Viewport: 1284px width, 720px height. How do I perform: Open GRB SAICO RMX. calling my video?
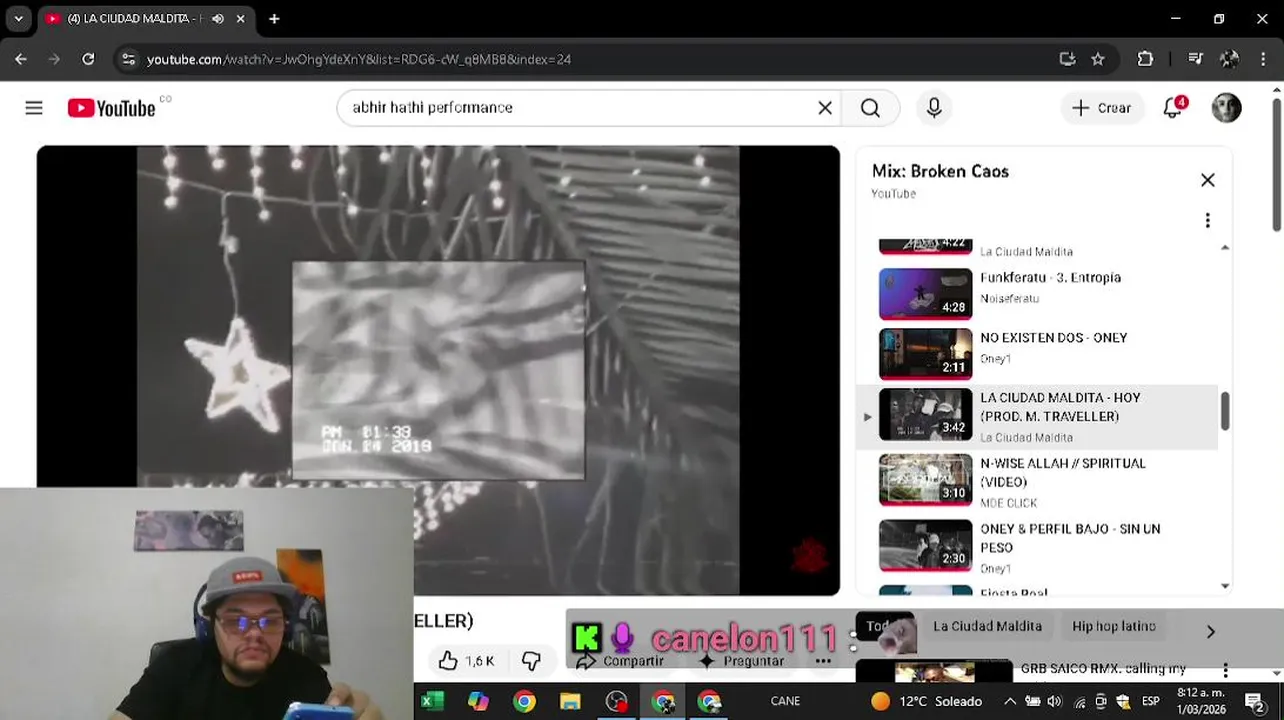coord(1102,668)
